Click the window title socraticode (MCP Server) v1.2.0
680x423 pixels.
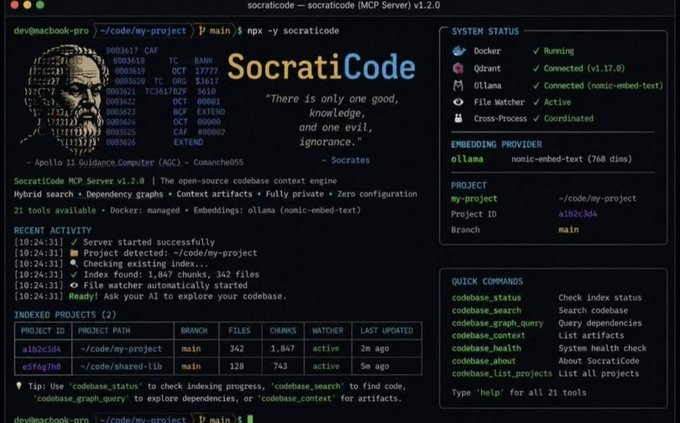coord(343,5)
